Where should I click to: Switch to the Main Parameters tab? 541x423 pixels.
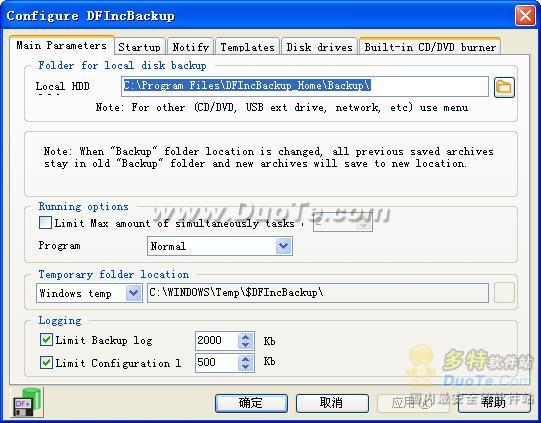click(x=61, y=45)
